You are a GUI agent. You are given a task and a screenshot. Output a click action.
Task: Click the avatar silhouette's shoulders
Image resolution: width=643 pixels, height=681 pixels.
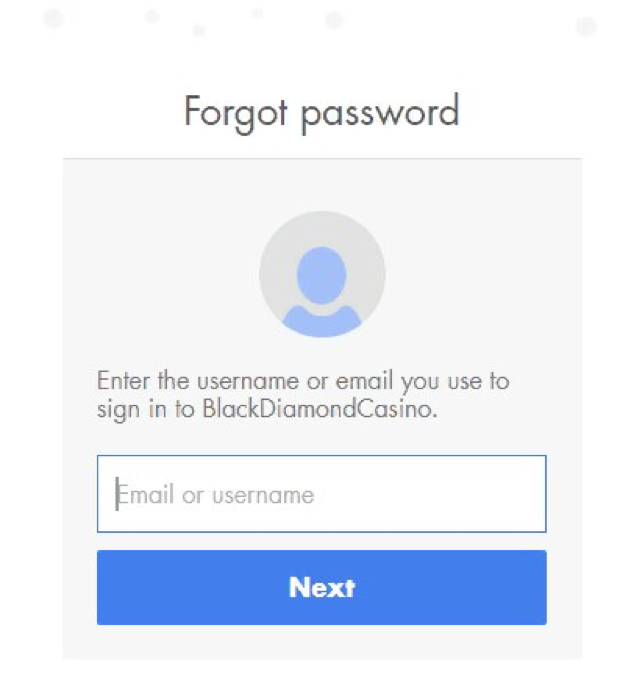tap(322, 320)
